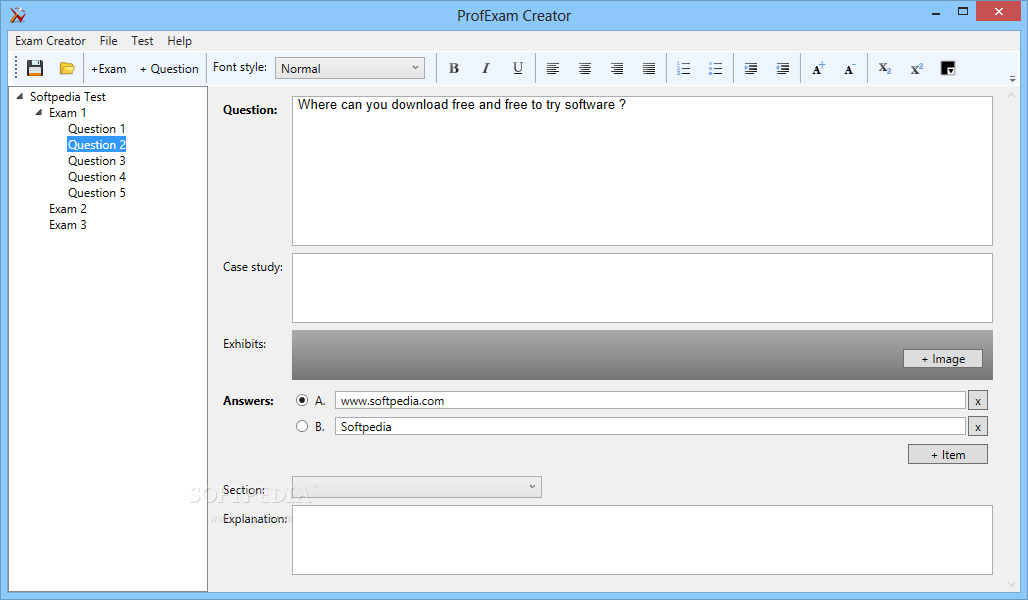
Task: Collapse the Exam 1 tree node
Action: (39, 113)
